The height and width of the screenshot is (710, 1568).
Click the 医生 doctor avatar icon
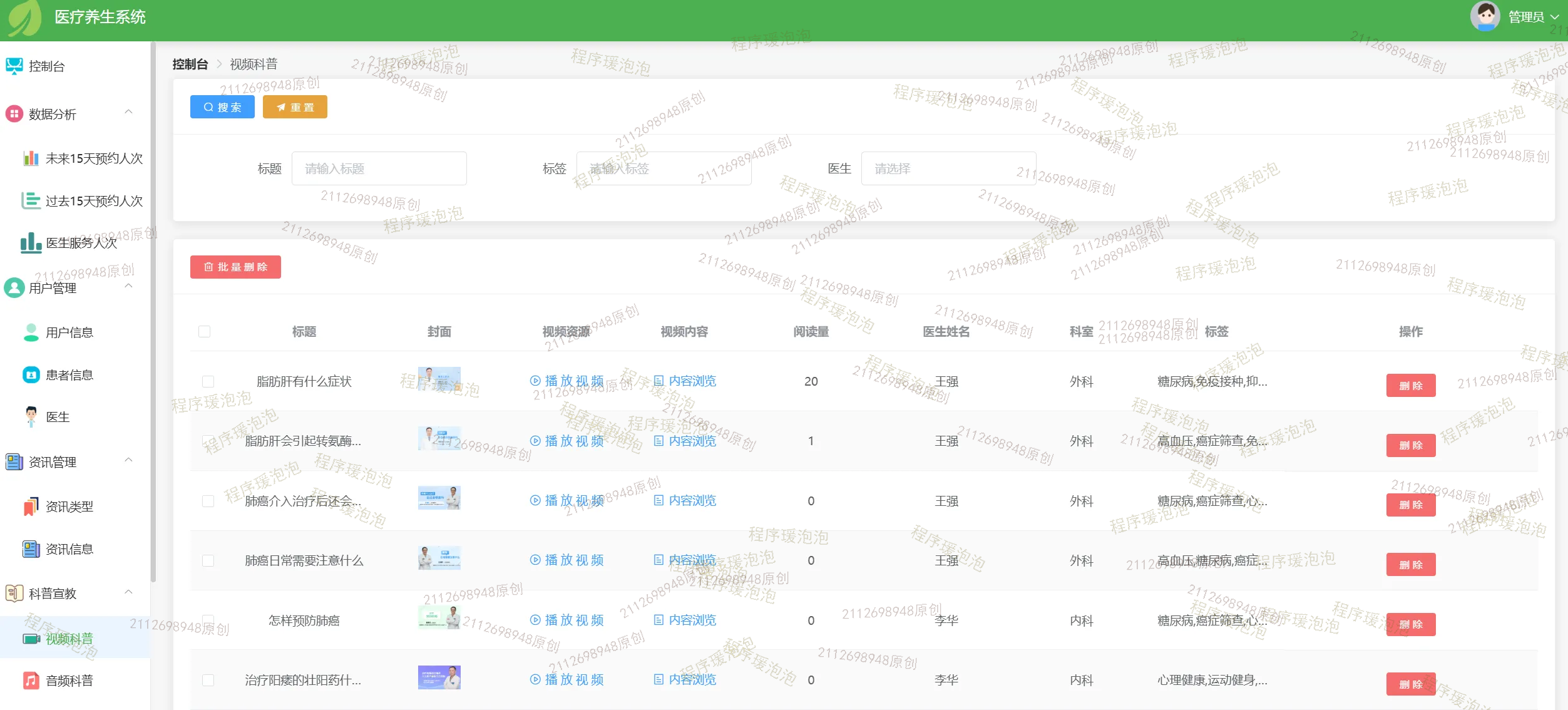coord(31,416)
